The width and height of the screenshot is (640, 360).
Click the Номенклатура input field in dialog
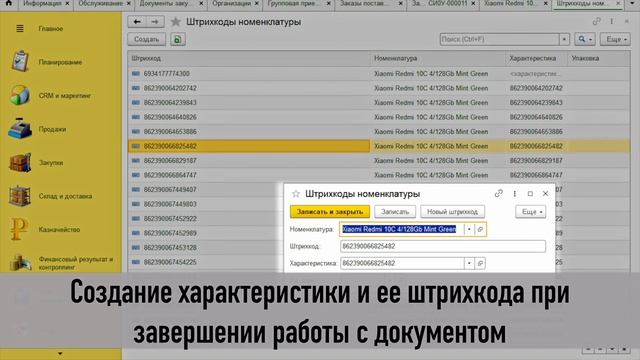click(402, 229)
